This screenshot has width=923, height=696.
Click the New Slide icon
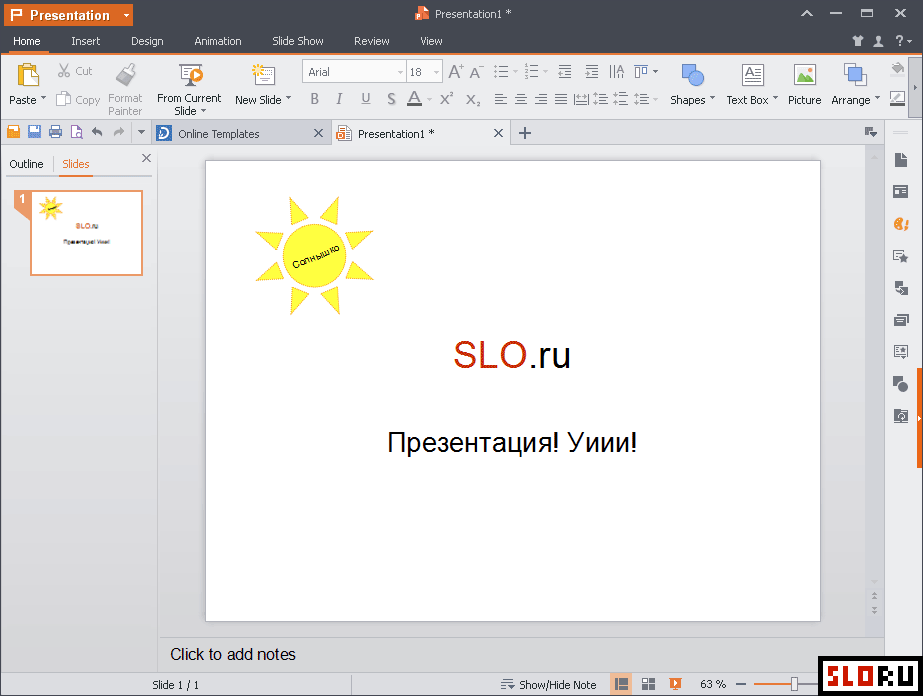tap(263, 75)
